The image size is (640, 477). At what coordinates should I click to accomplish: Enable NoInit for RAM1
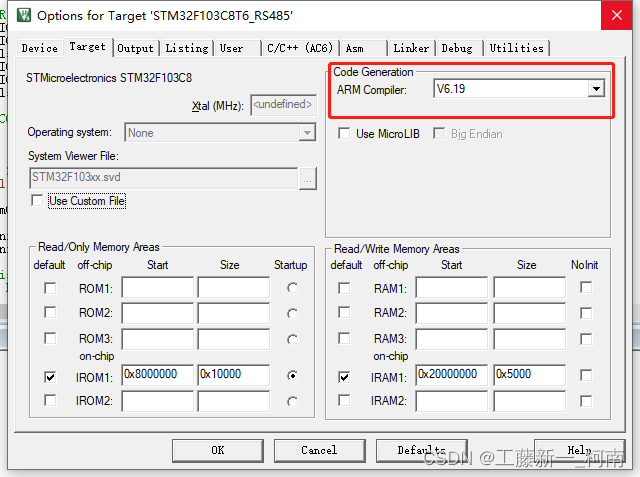pyautogui.click(x=586, y=287)
